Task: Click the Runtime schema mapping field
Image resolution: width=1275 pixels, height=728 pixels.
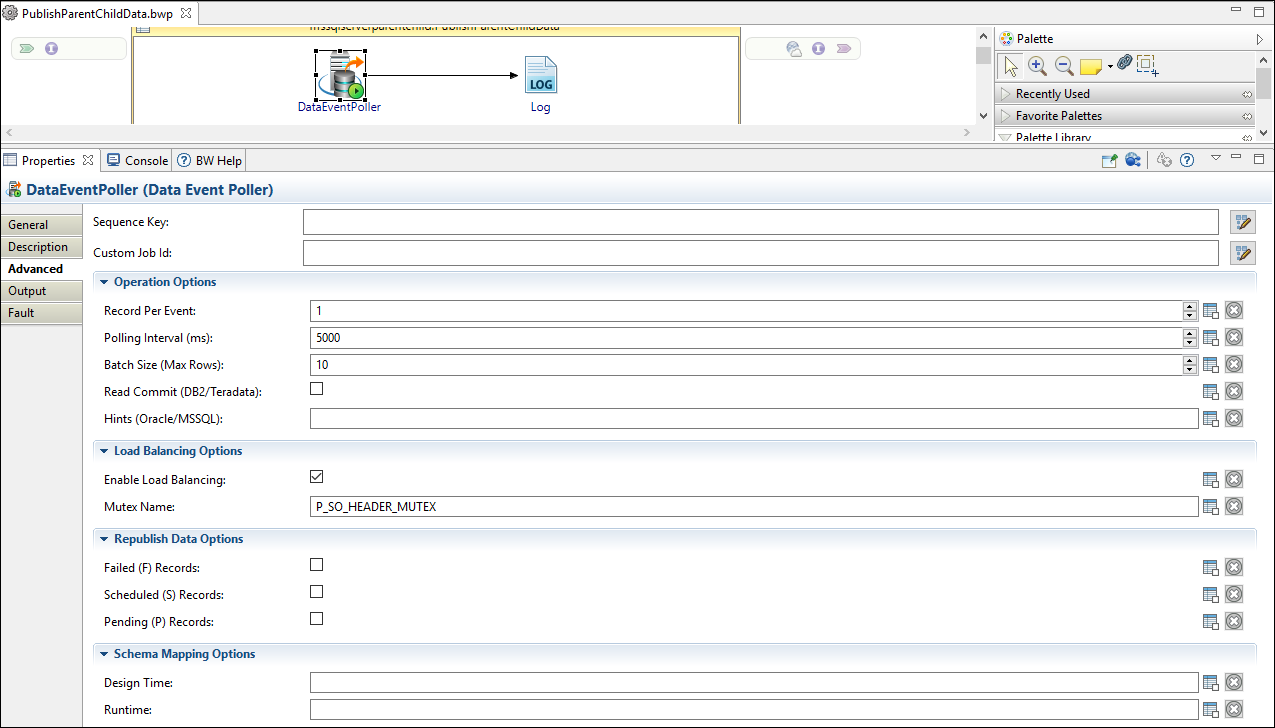Action: point(754,710)
